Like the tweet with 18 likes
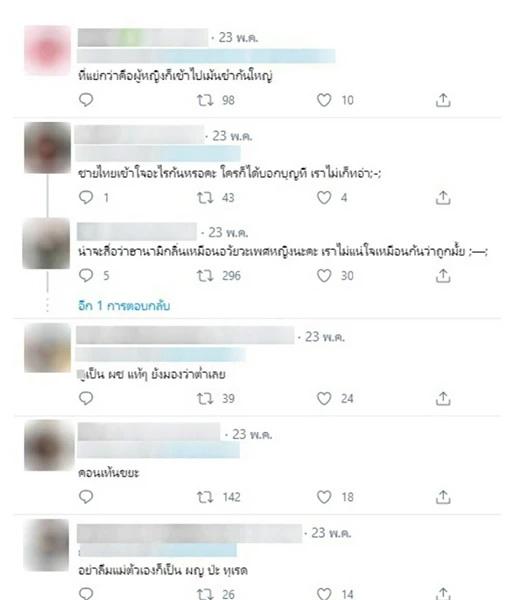The width and height of the screenshot is (510, 600). click(x=324, y=497)
